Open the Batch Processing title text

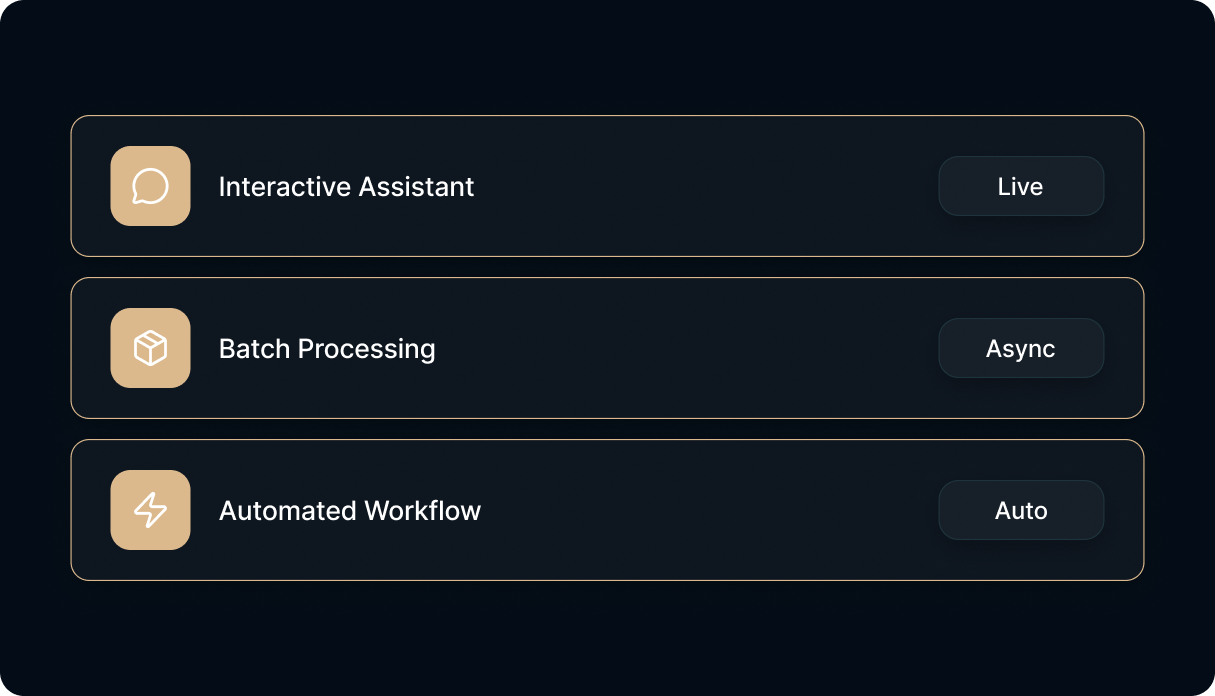click(x=327, y=349)
